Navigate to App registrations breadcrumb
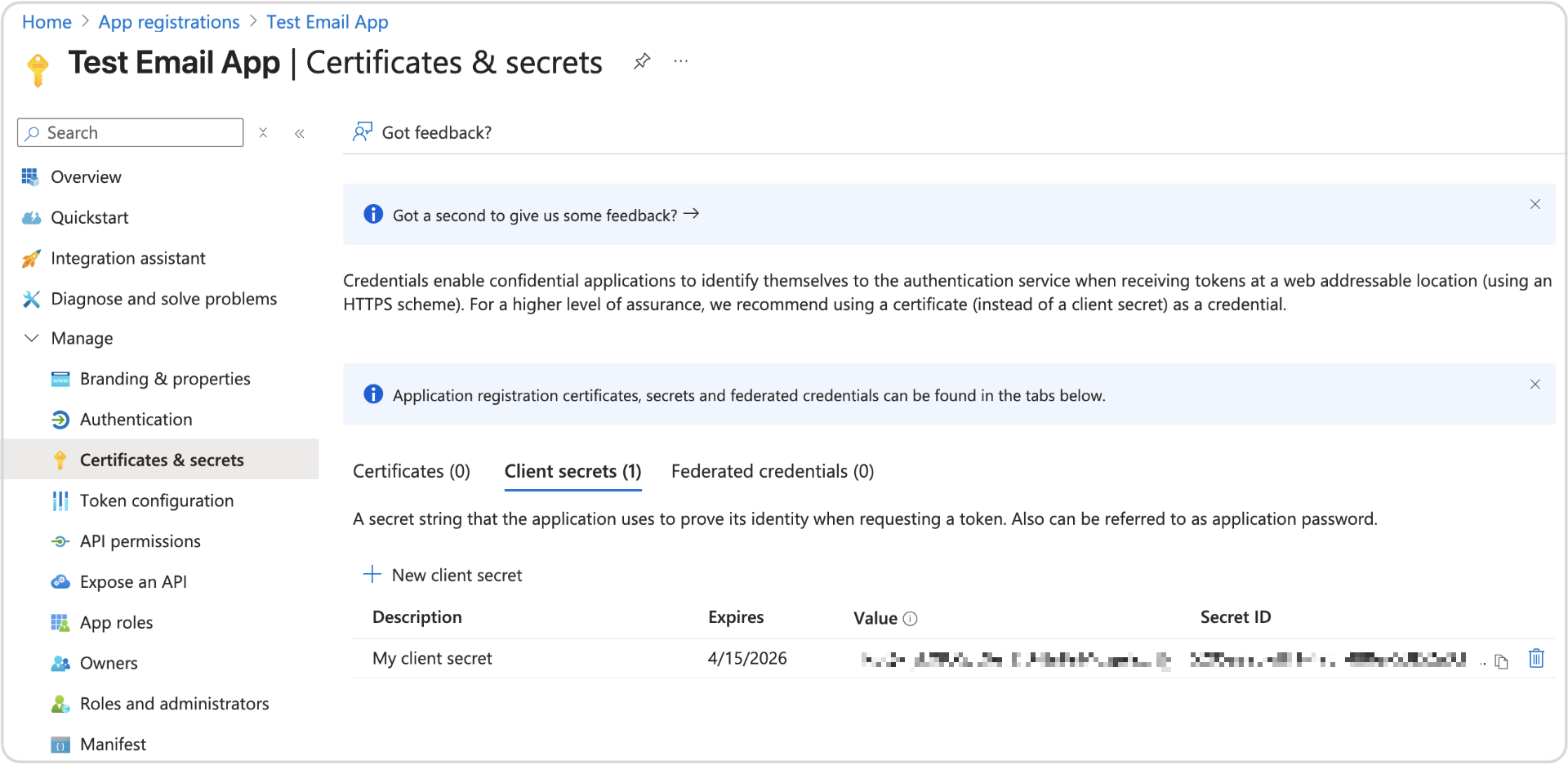 tap(168, 22)
